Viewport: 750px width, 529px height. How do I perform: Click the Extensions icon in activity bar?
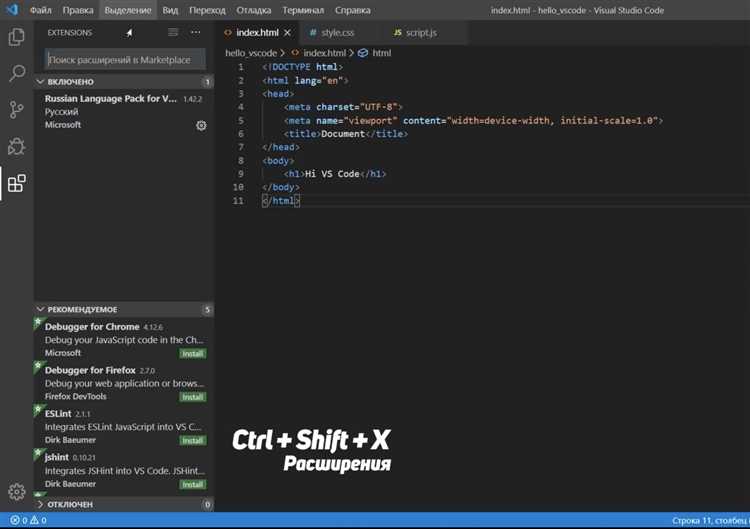point(17,183)
